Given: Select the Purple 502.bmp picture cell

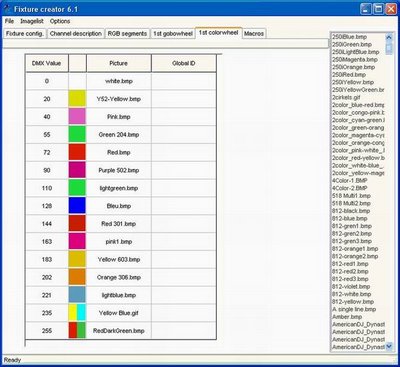Looking at the screenshot, I should click(x=119, y=170).
